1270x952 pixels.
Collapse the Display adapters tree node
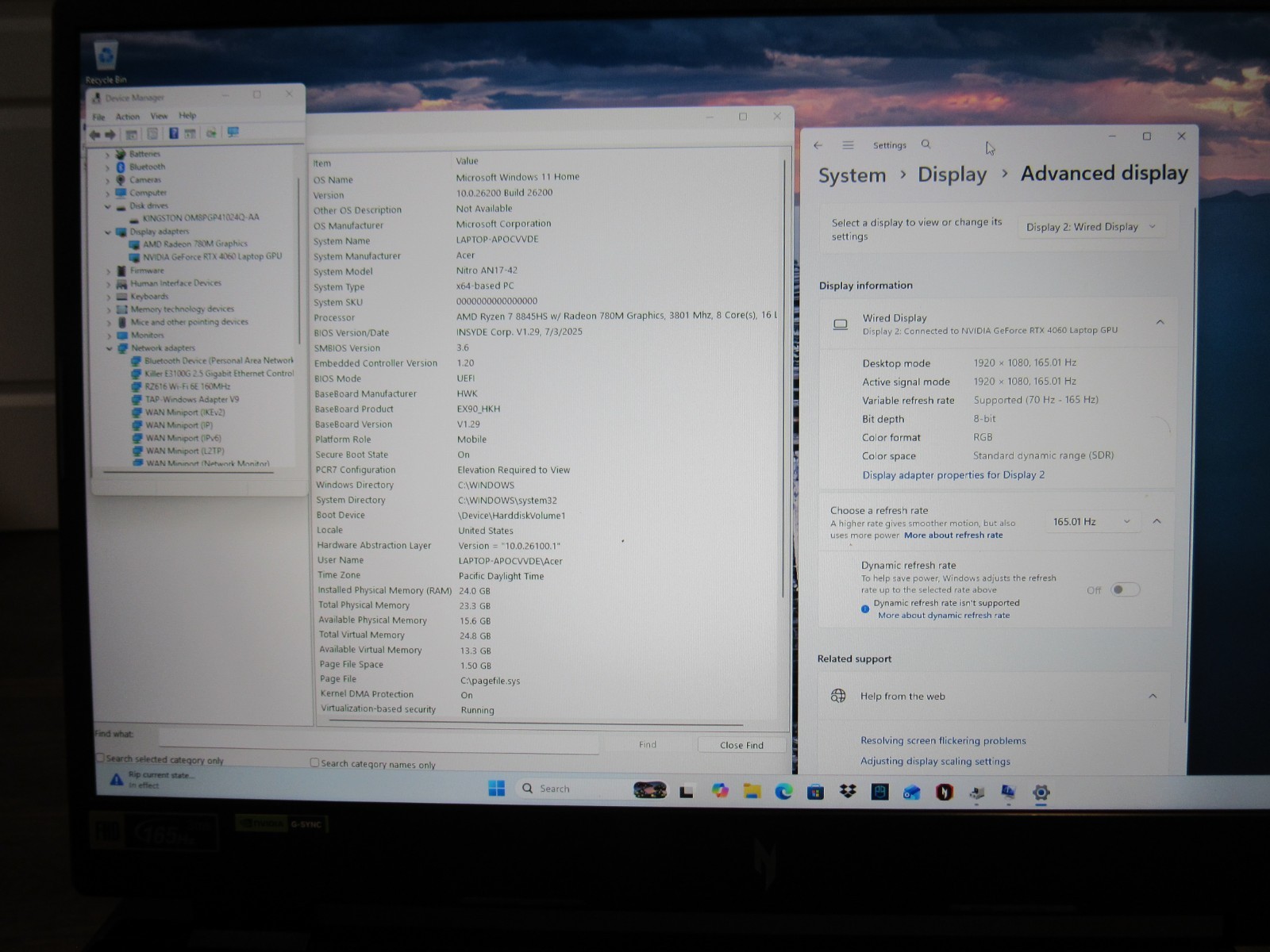pyautogui.click(x=108, y=232)
